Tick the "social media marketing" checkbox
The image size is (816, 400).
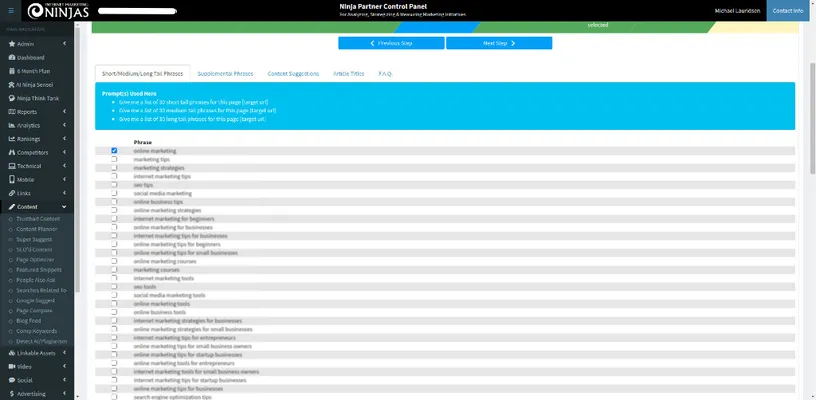pos(114,193)
